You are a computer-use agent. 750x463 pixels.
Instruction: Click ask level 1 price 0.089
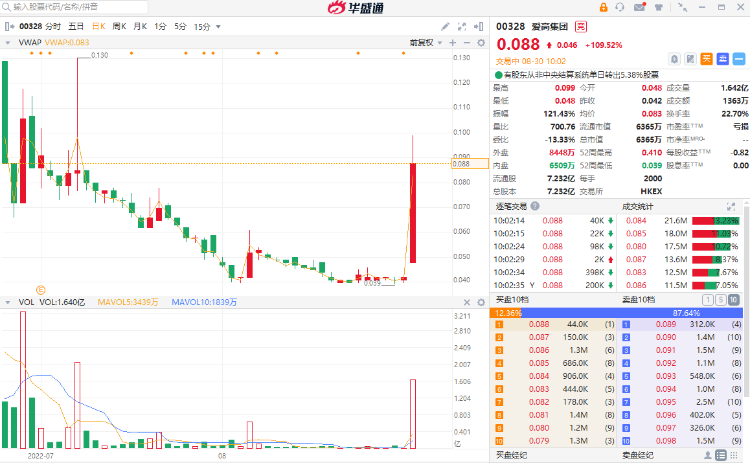click(x=666, y=324)
